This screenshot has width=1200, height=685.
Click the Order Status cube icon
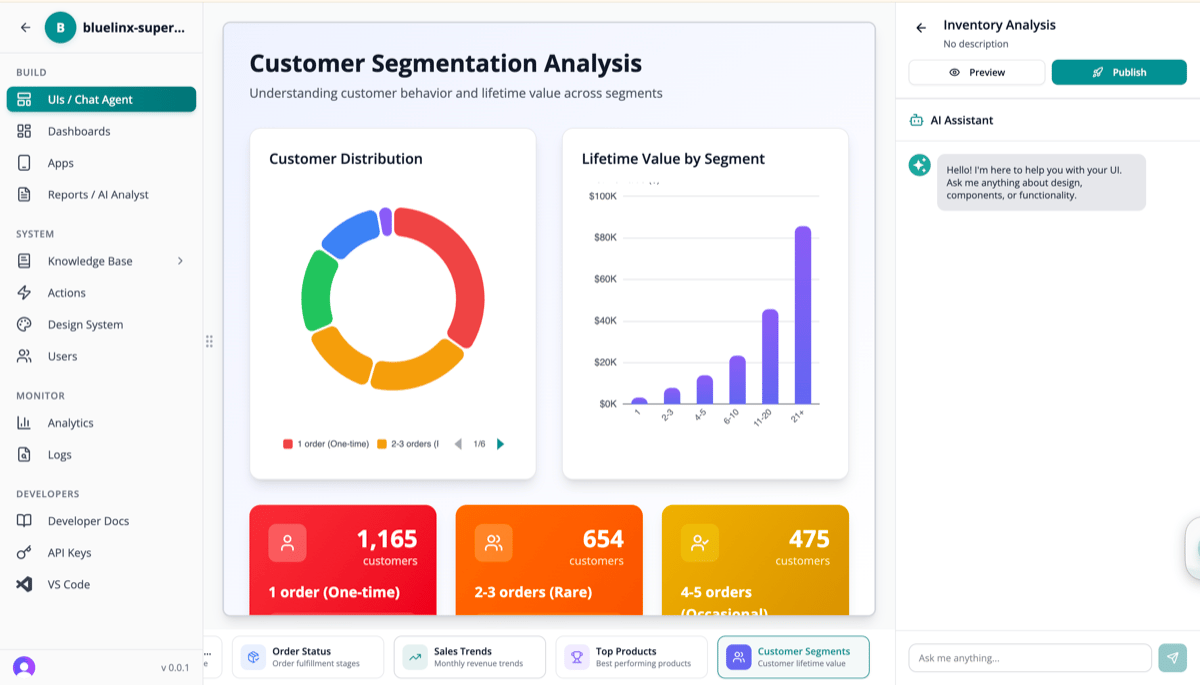[x=253, y=657]
